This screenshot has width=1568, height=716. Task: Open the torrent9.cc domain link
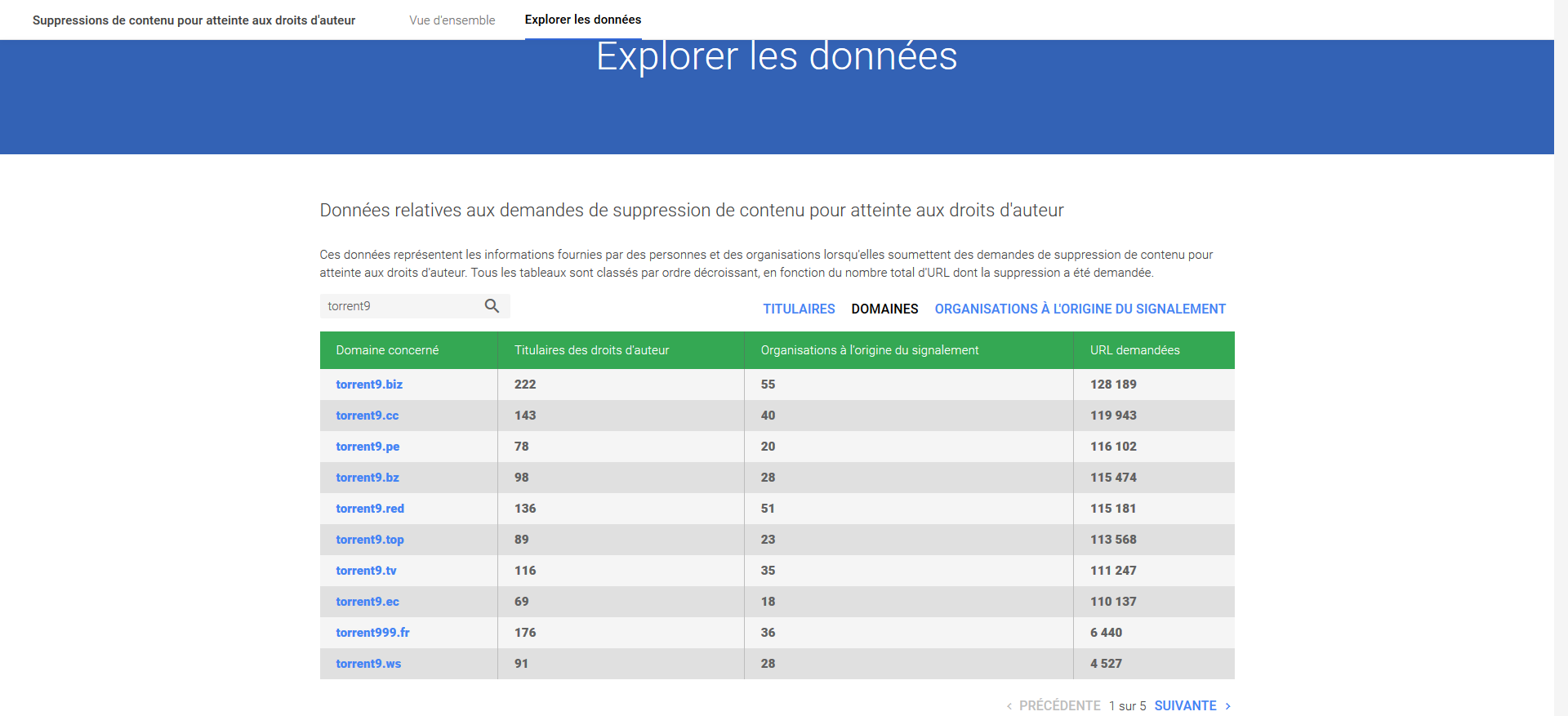(x=367, y=416)
